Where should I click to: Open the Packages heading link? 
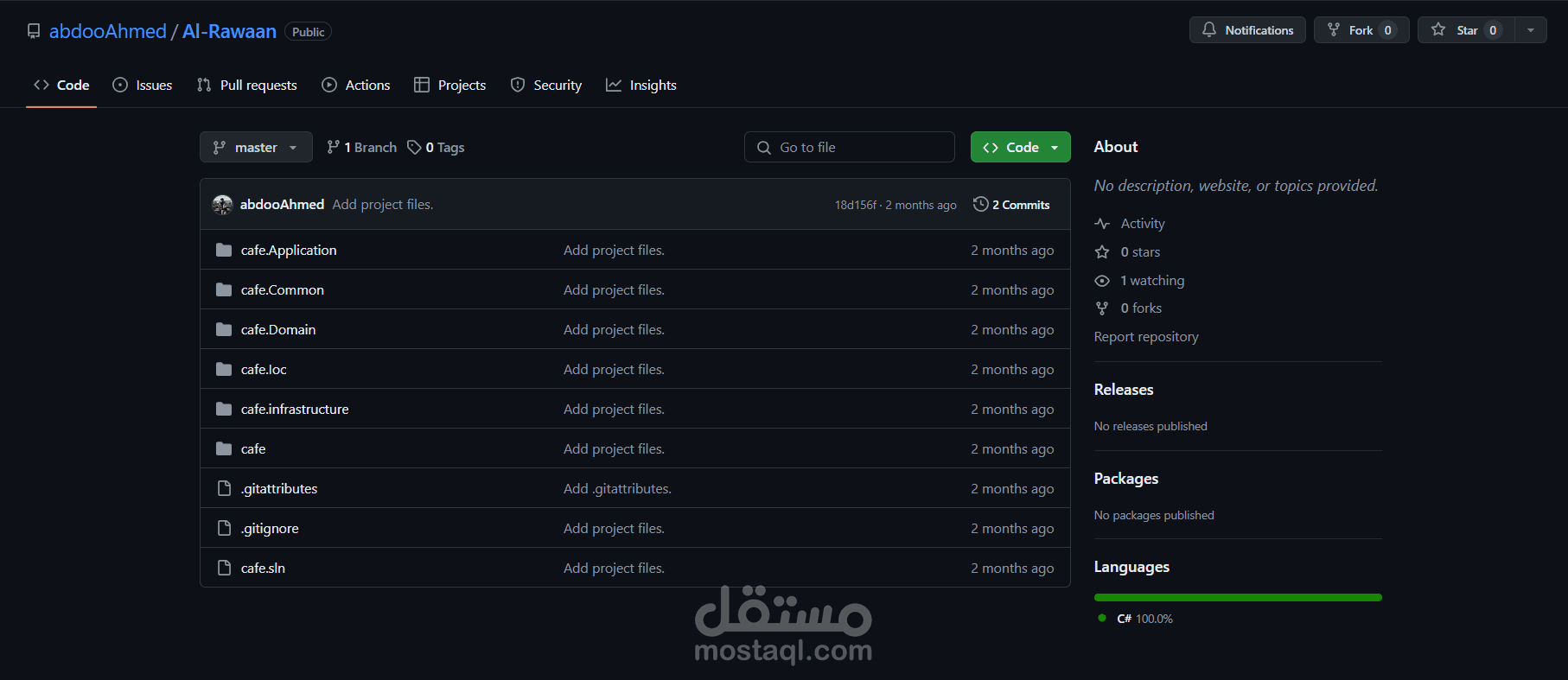pyautogui.click(x=1126, y=479)
